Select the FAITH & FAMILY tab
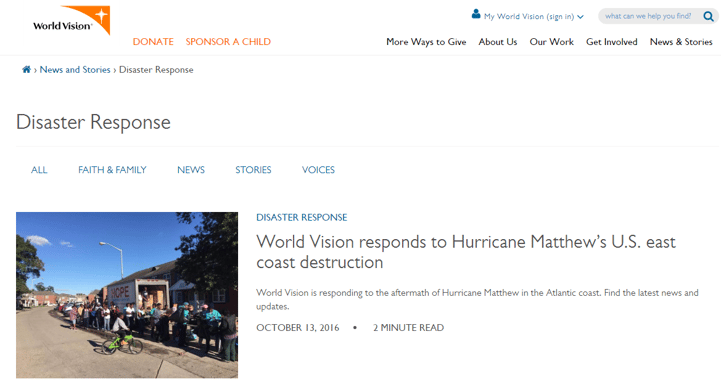Screen dimensions: 721x387 pyautogui.click(x=112, y=170)
